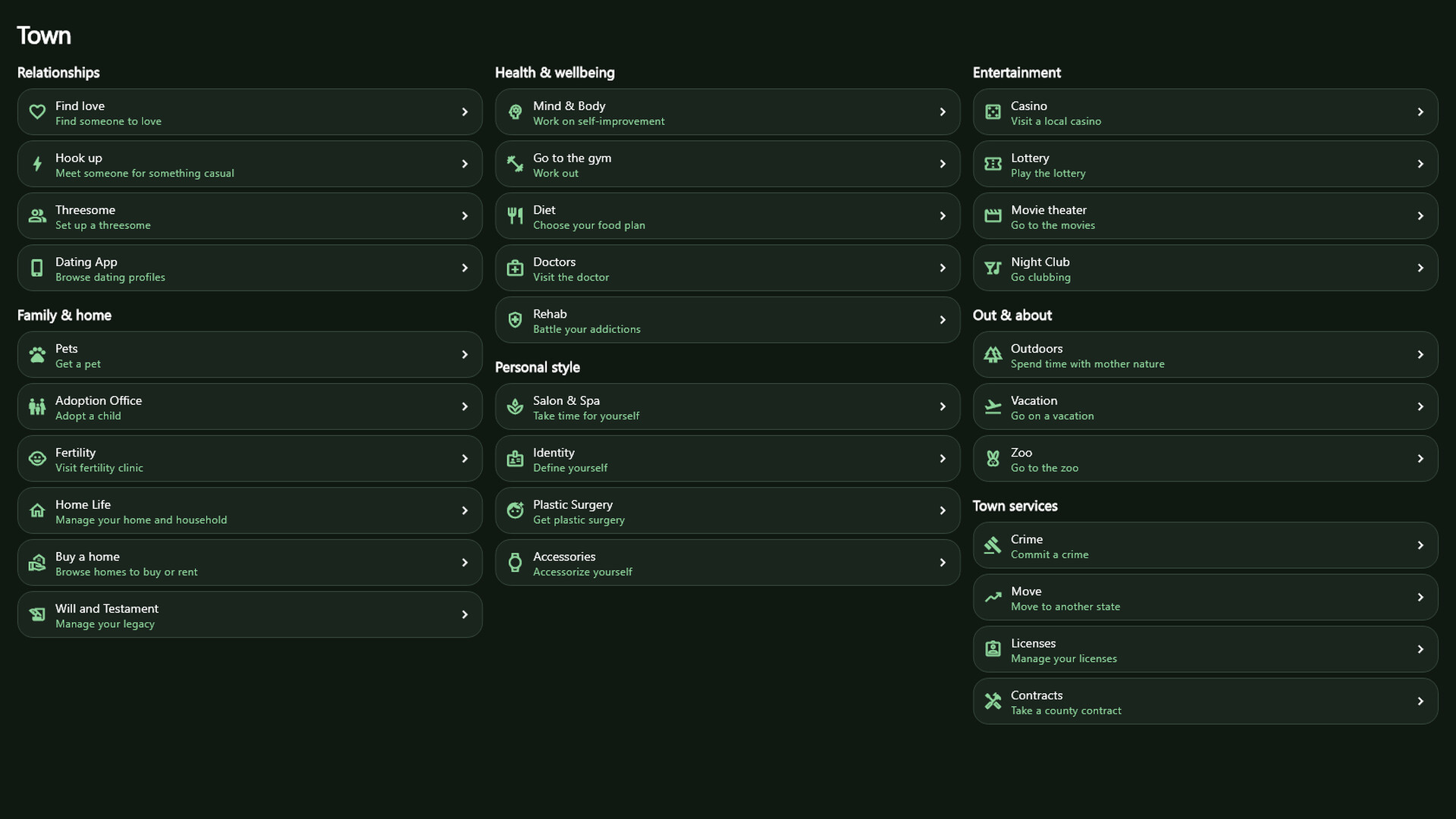Open the chevron on Mind & Body row
The height and width of the screenshot is (819, 1456).
click(943, 112)
